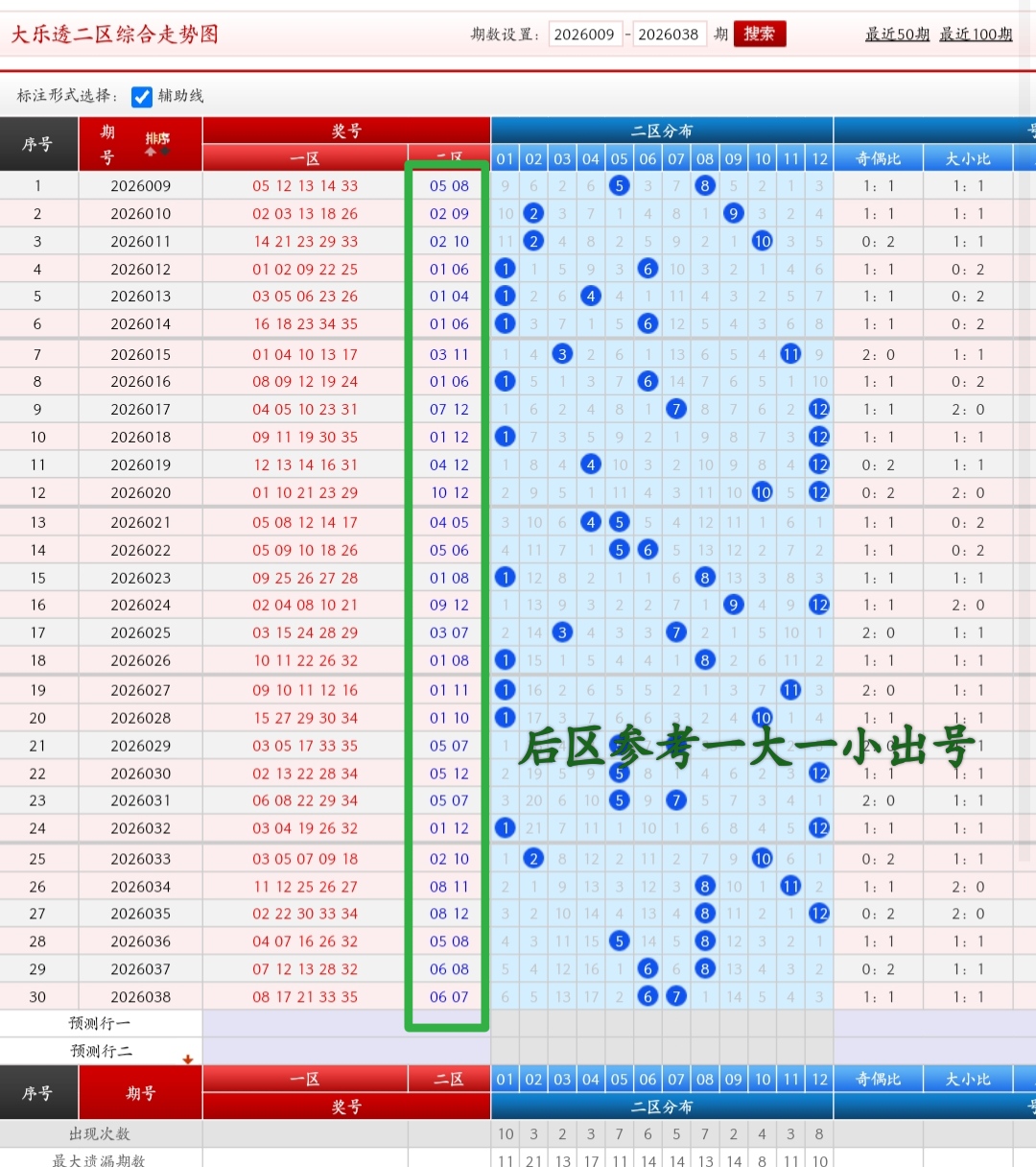
Task: Click the red down arrow beside 预测行二
Action: [188, 1059]
